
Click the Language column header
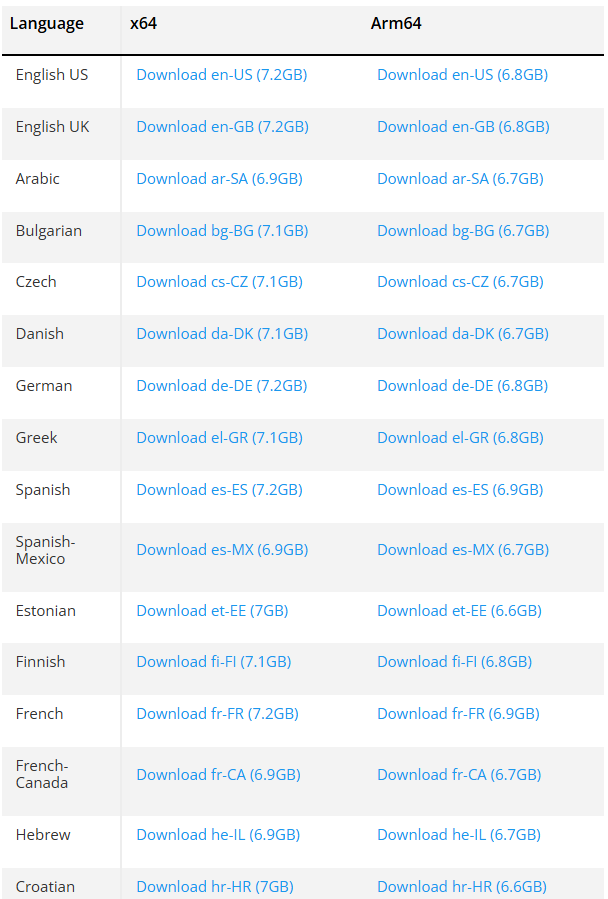(46, 24)
